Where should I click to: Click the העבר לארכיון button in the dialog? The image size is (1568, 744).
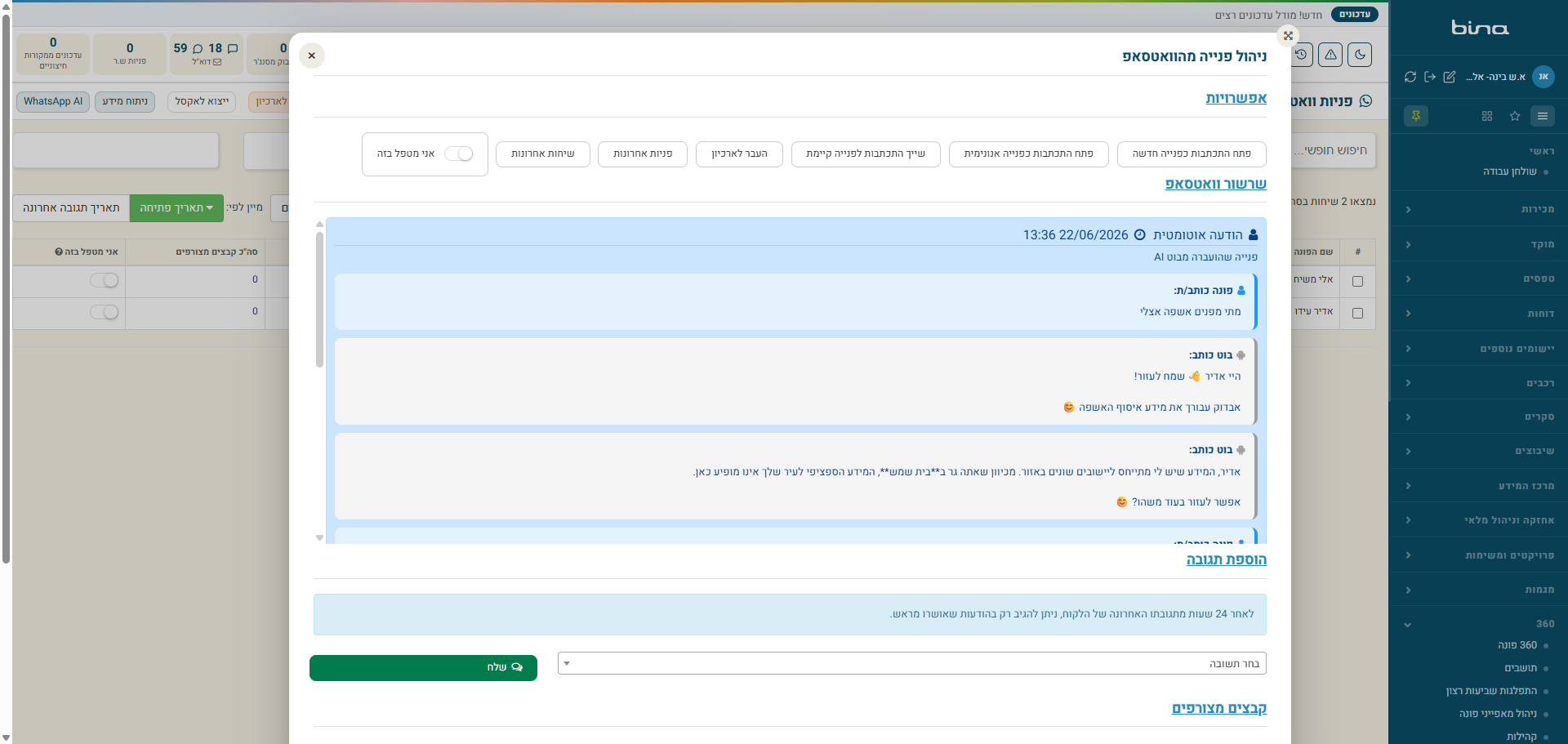739,154
